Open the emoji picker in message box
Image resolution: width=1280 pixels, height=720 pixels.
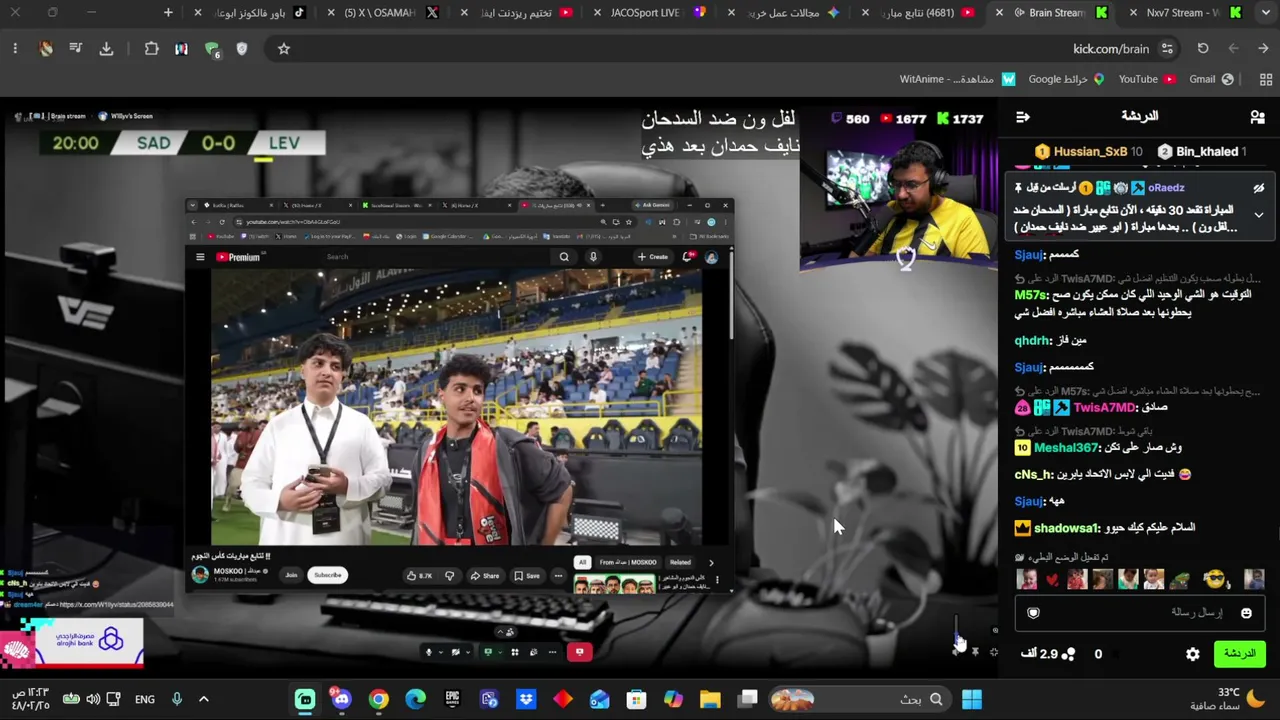[x=1246, y=613]
